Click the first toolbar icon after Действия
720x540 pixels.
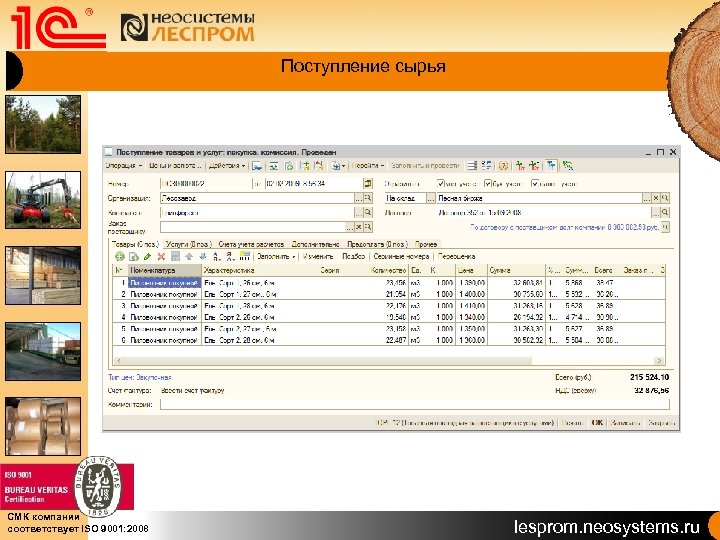click(x=257, y=166)
